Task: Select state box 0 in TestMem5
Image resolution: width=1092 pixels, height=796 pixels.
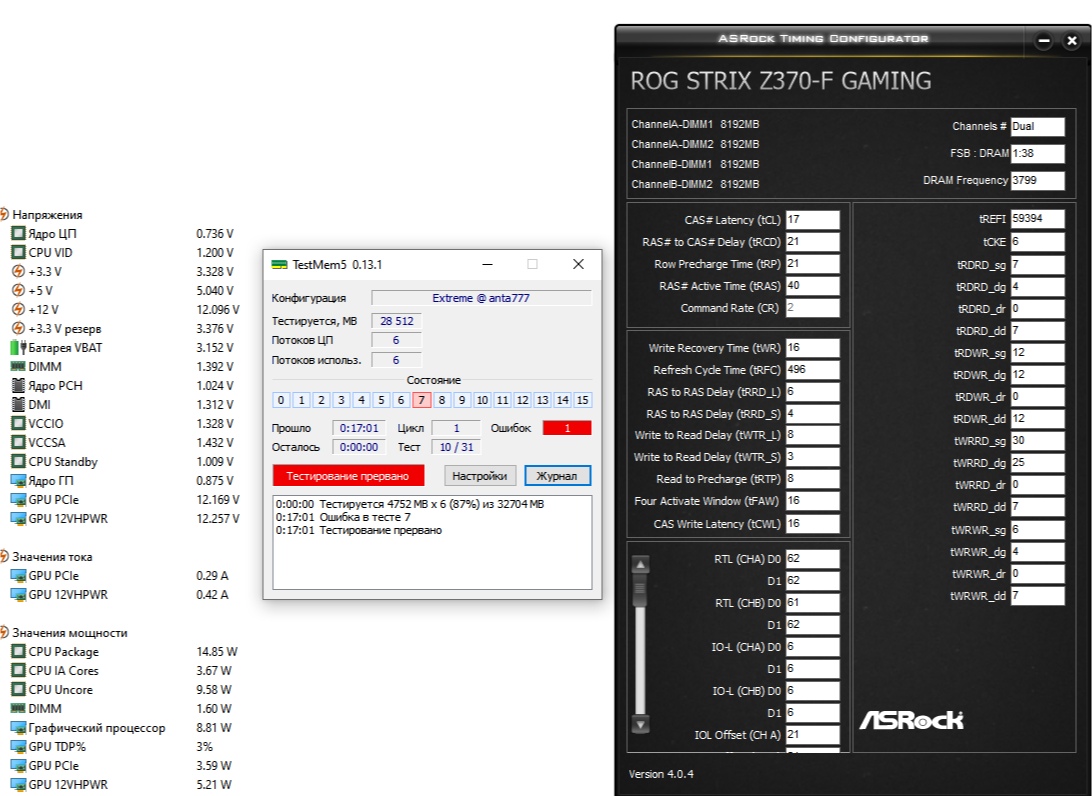Action: click(x=281, y=400)
